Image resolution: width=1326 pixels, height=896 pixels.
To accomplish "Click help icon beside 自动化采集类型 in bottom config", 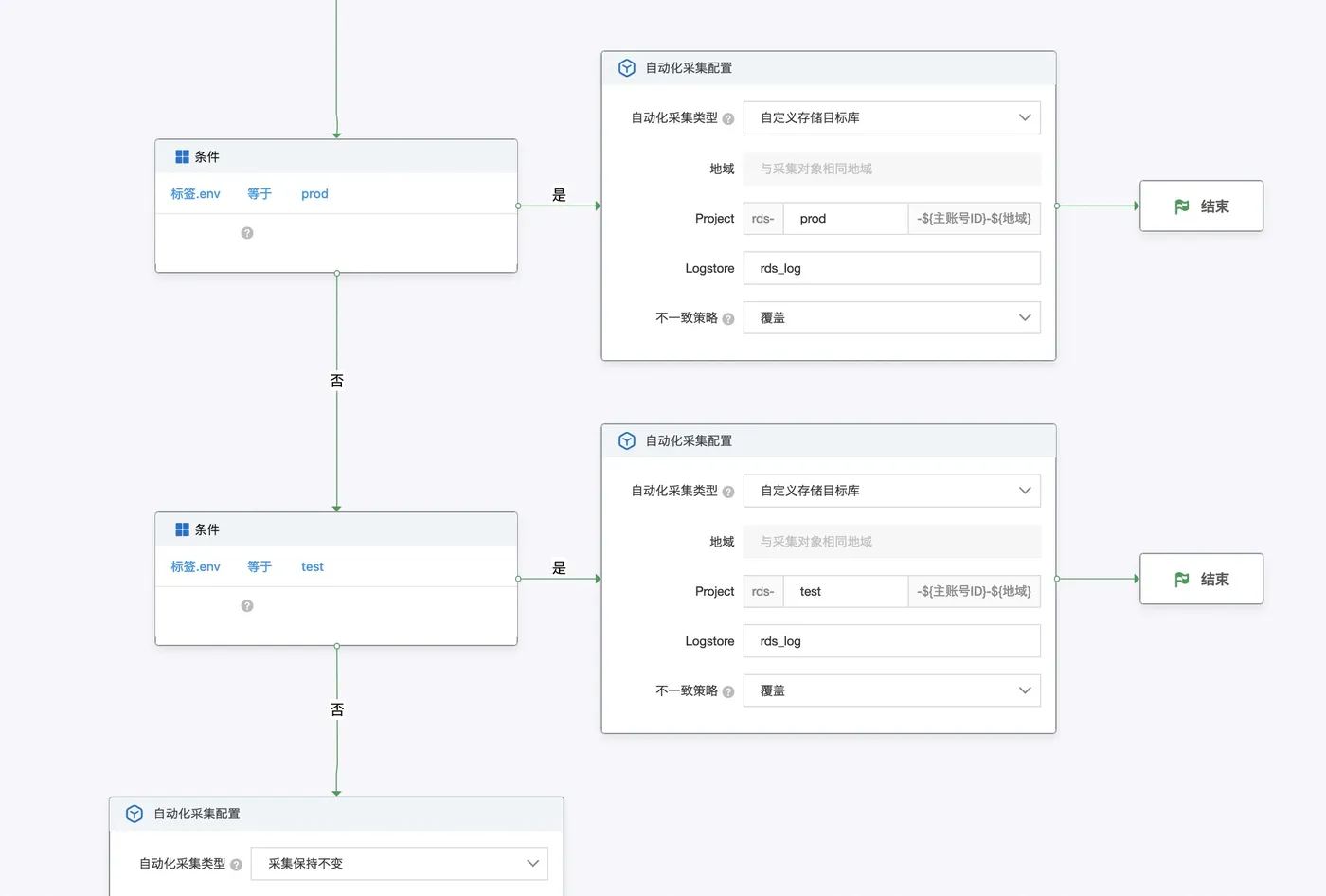I will (x=236, y=865).
